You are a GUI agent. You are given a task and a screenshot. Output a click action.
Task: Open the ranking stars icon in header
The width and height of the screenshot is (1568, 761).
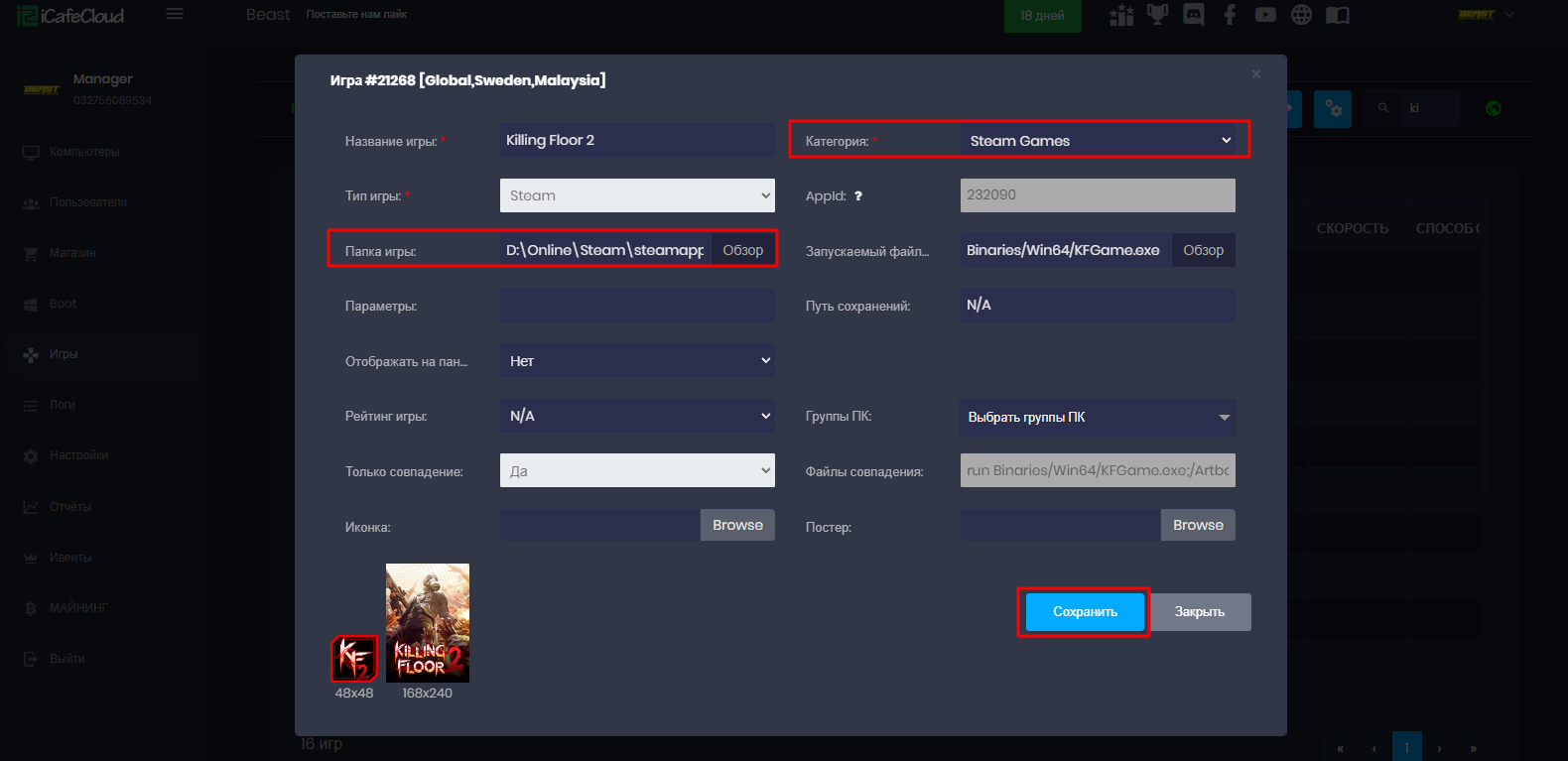(x=1121, y=15)
